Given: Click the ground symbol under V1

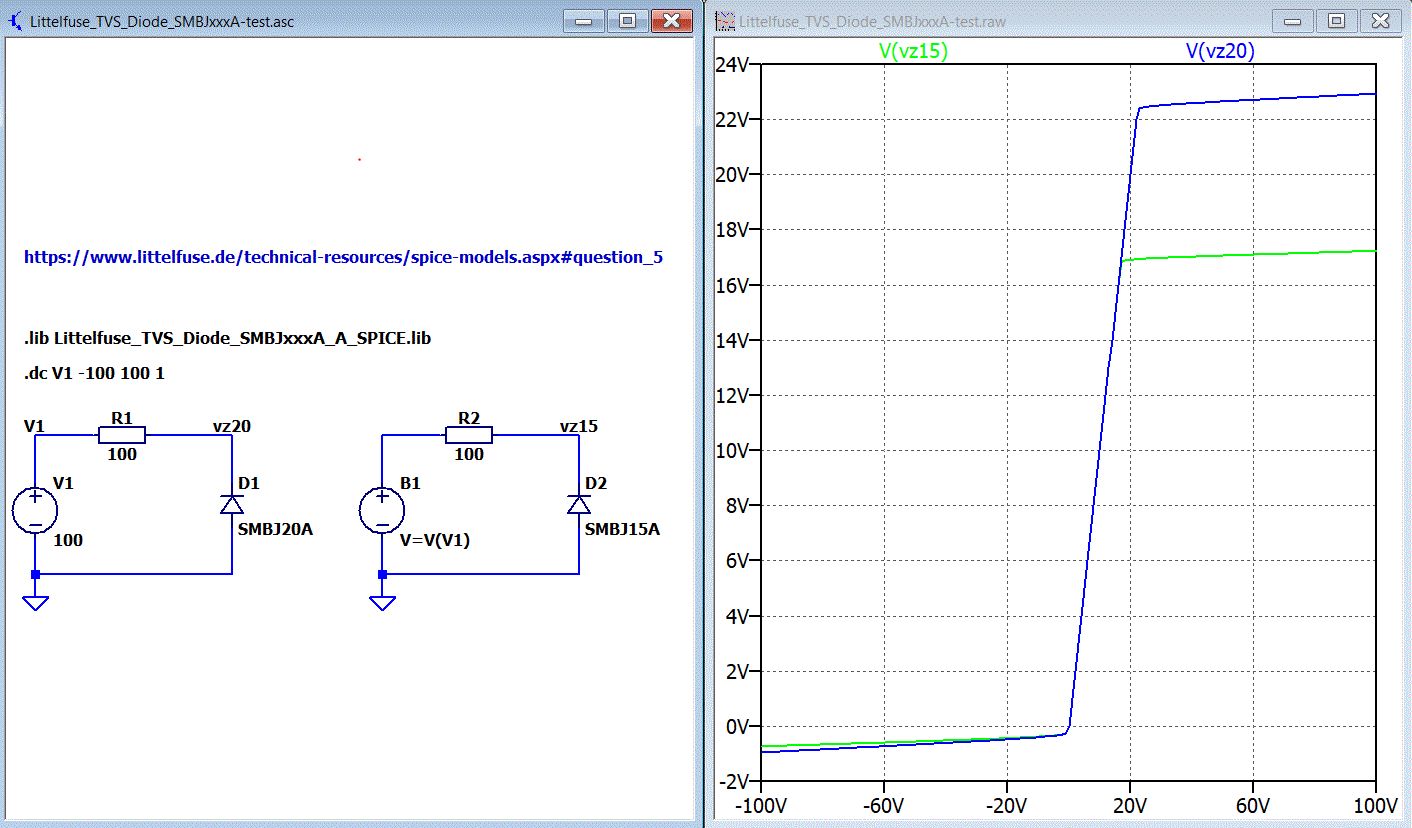Looking at the screenshot, I should pos(35,602).
